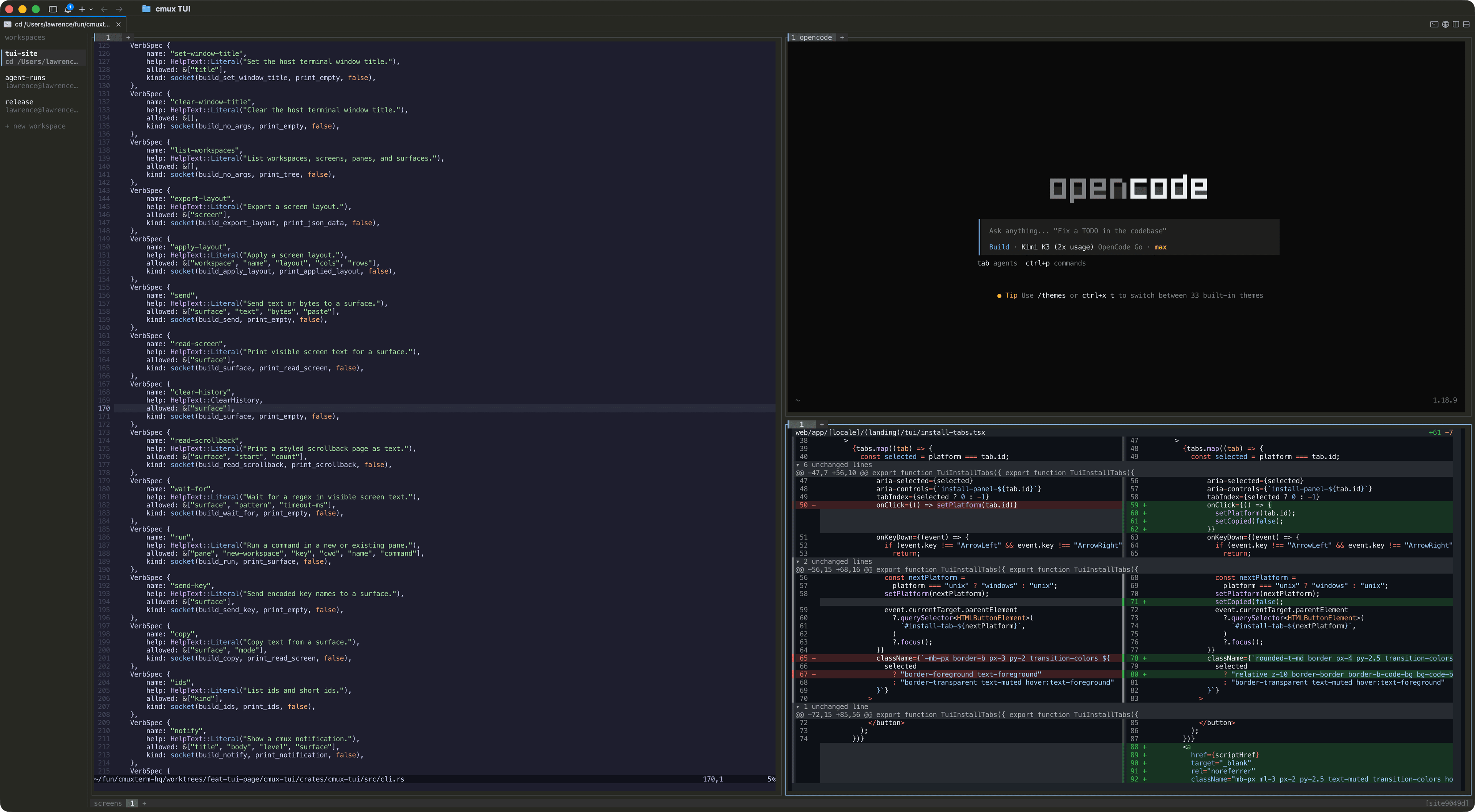1475x812 pixels.
Task: Select screen 1 in bottom screens bar
Action: point(132,803)
